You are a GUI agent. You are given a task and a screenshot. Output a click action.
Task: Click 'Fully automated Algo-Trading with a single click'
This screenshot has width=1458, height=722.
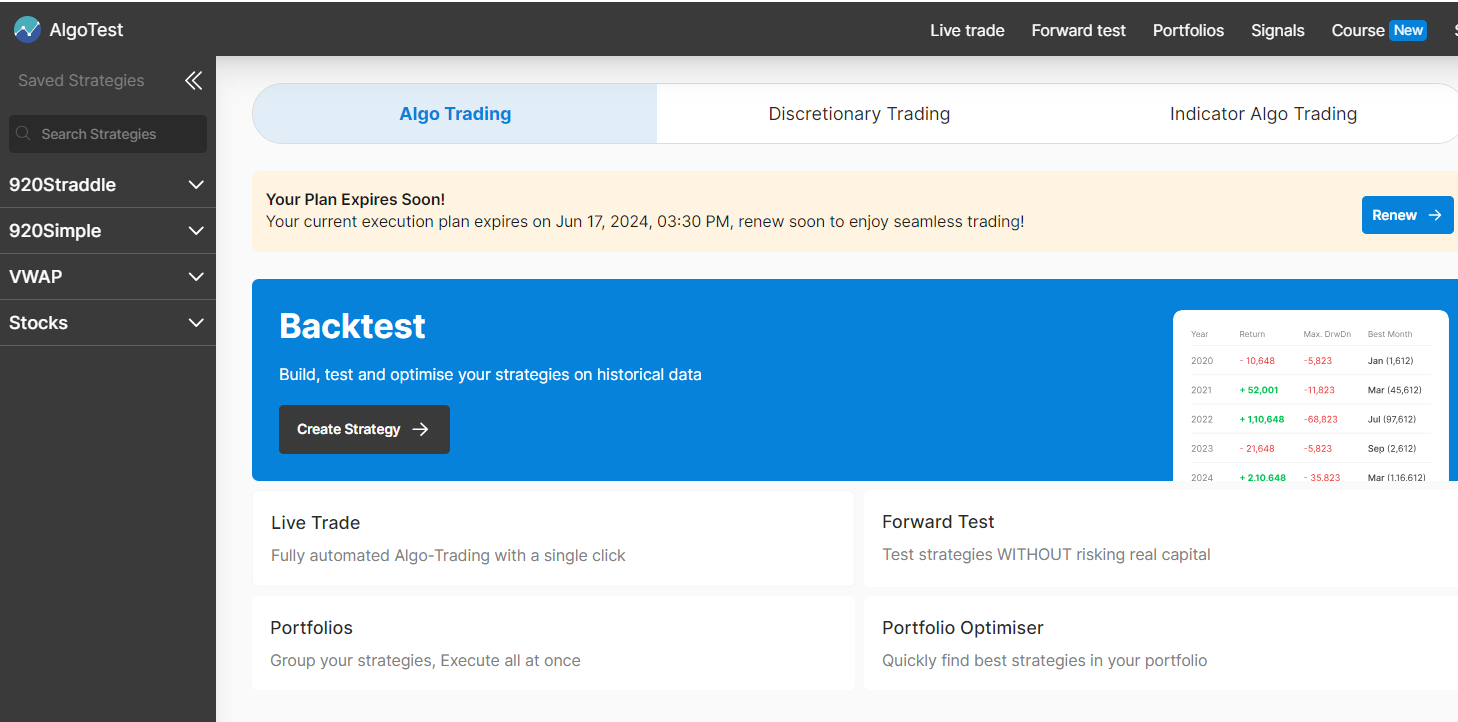click(x=448, y=555)
